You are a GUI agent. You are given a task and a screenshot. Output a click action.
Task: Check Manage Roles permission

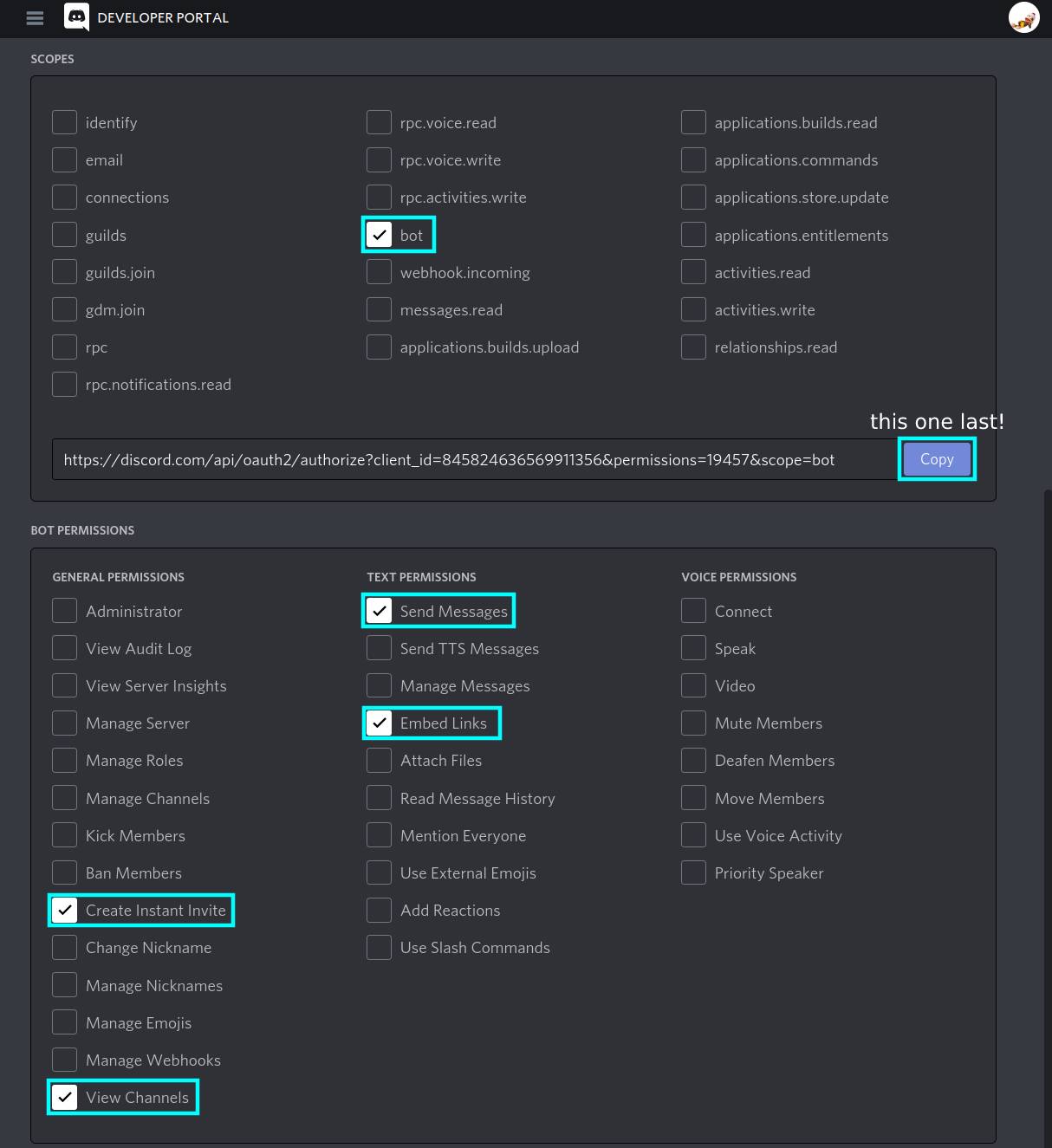(x=64, y=760)
